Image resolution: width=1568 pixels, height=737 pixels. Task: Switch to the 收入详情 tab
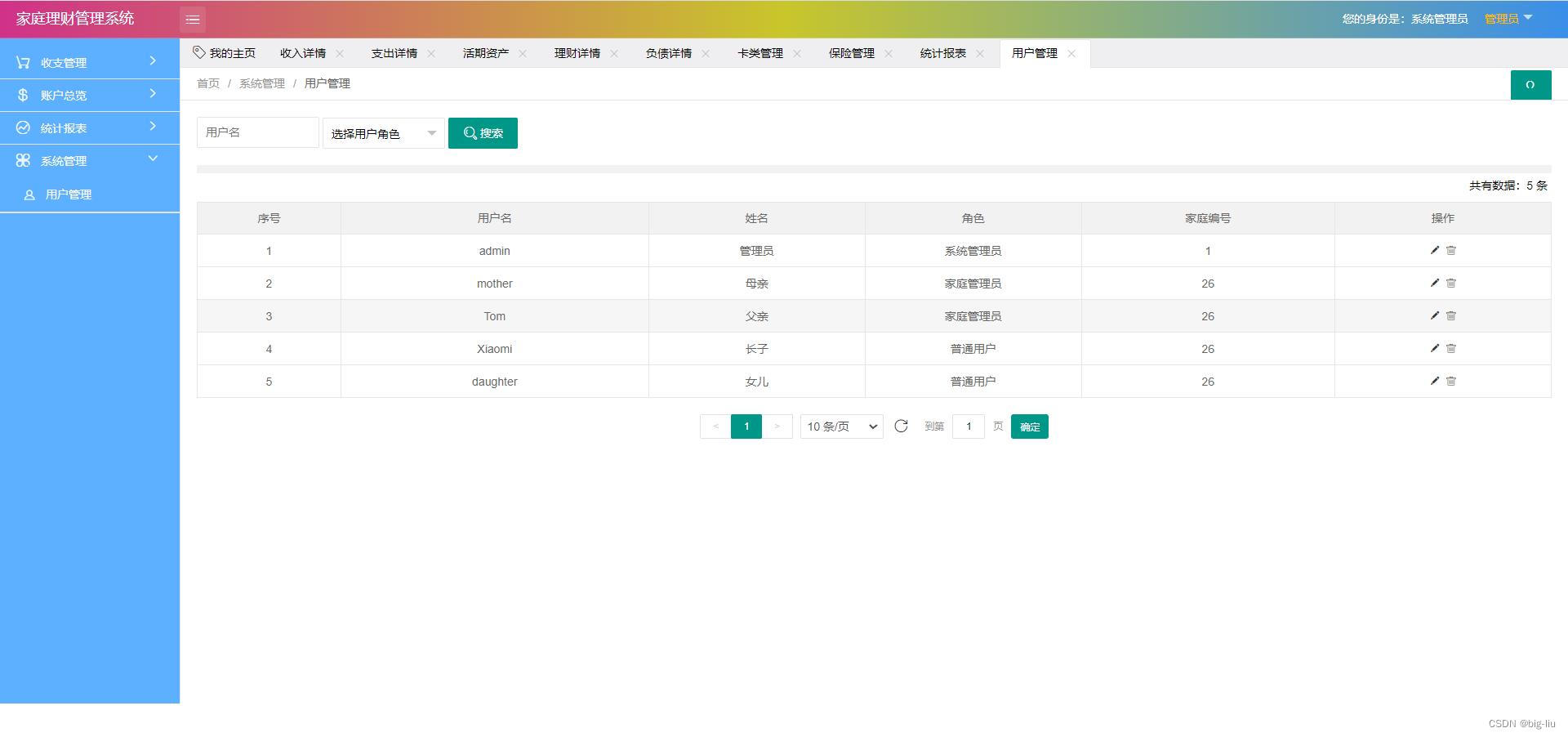(303, 53)
